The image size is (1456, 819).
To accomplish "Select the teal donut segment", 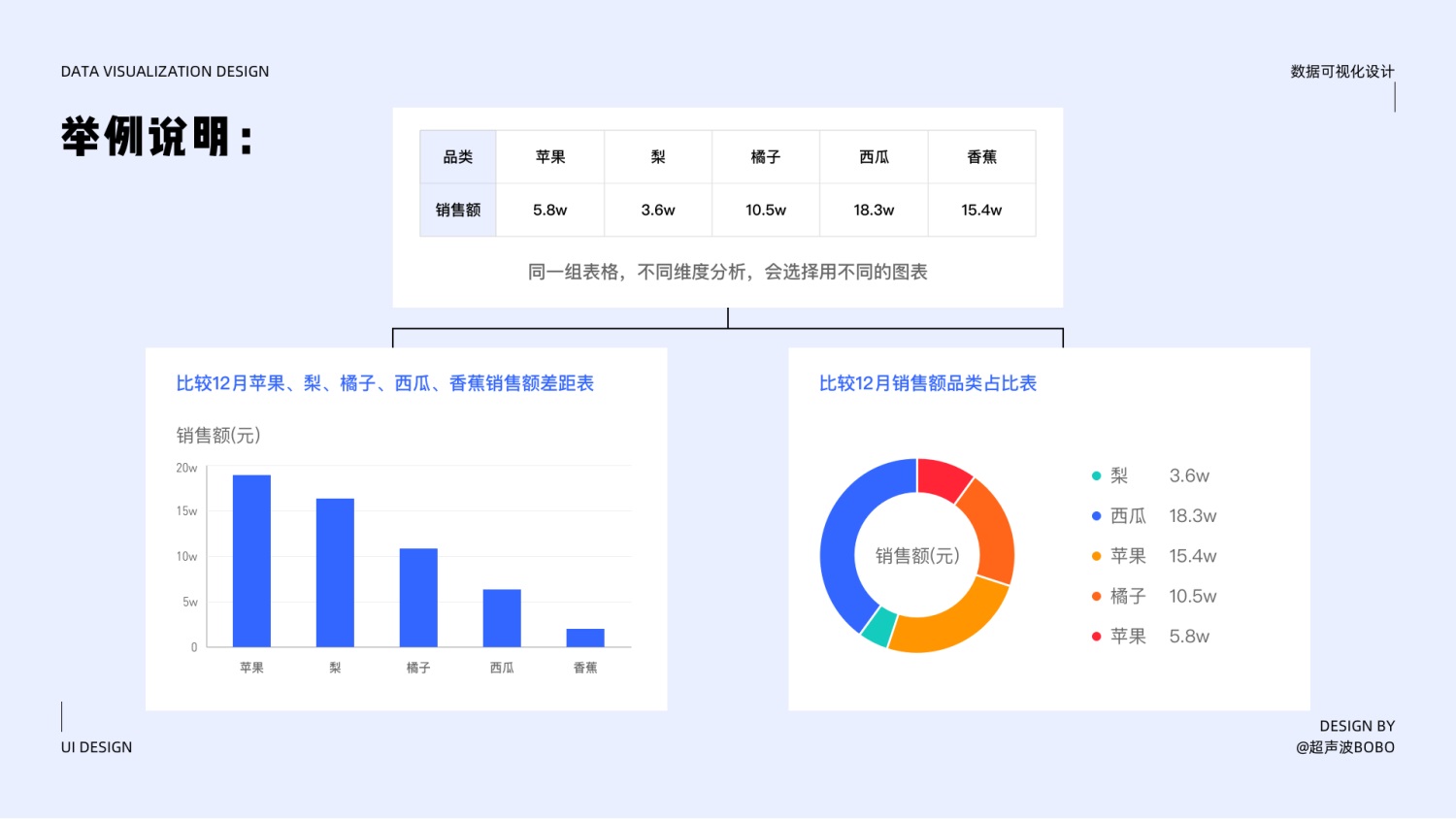I will 878,627.
